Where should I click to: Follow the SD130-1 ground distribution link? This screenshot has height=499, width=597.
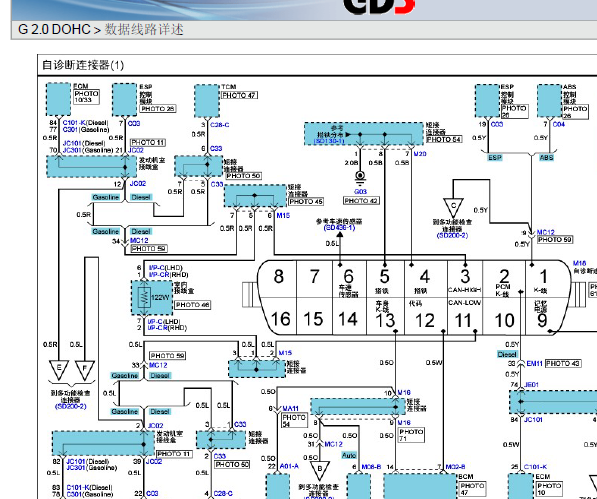pyautogui.click(x=329, y=141)
